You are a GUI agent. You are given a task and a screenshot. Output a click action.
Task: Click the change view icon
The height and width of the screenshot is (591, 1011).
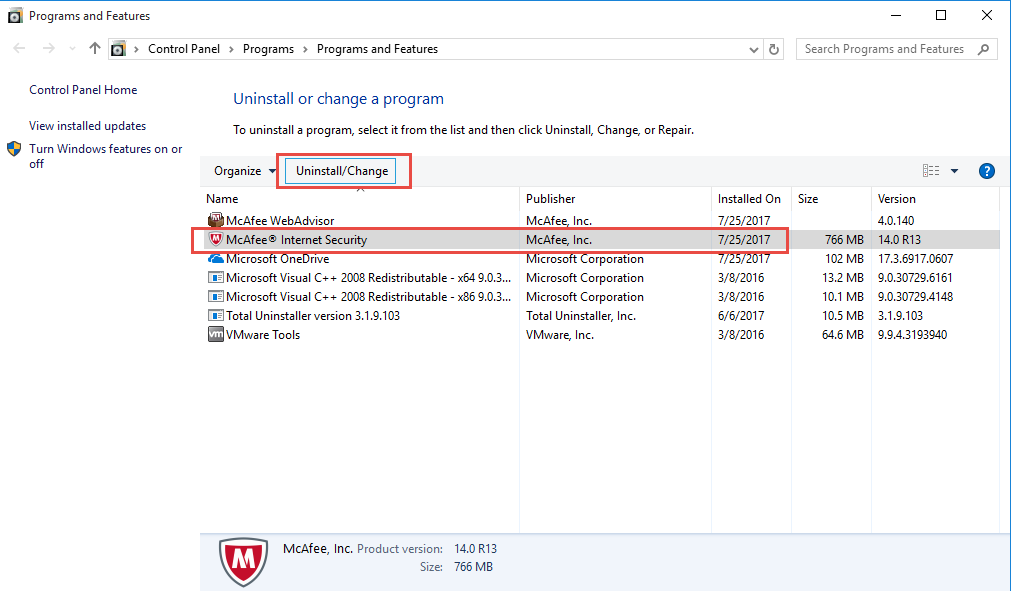pyautogui.click(x=931, y=171)
